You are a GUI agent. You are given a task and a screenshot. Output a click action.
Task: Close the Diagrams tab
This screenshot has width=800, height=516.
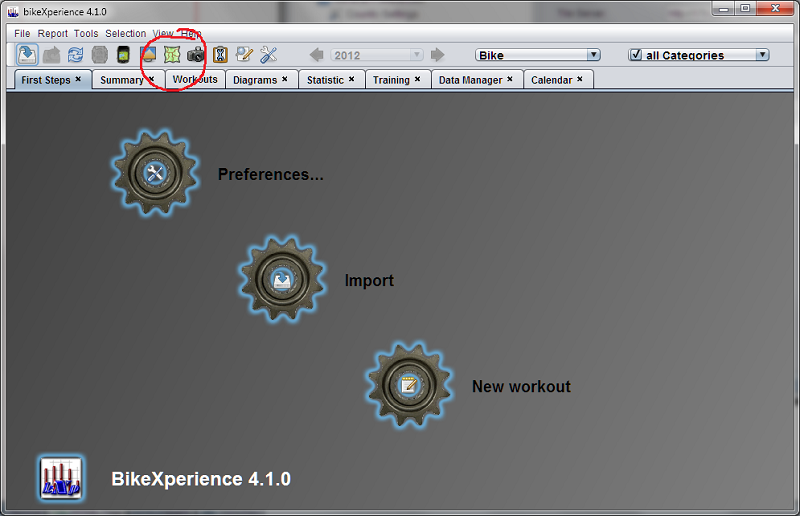pos(285,79)
